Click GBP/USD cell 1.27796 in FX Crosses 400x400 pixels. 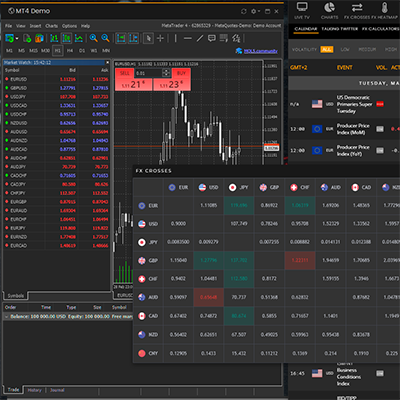click(x=208, y=260)
